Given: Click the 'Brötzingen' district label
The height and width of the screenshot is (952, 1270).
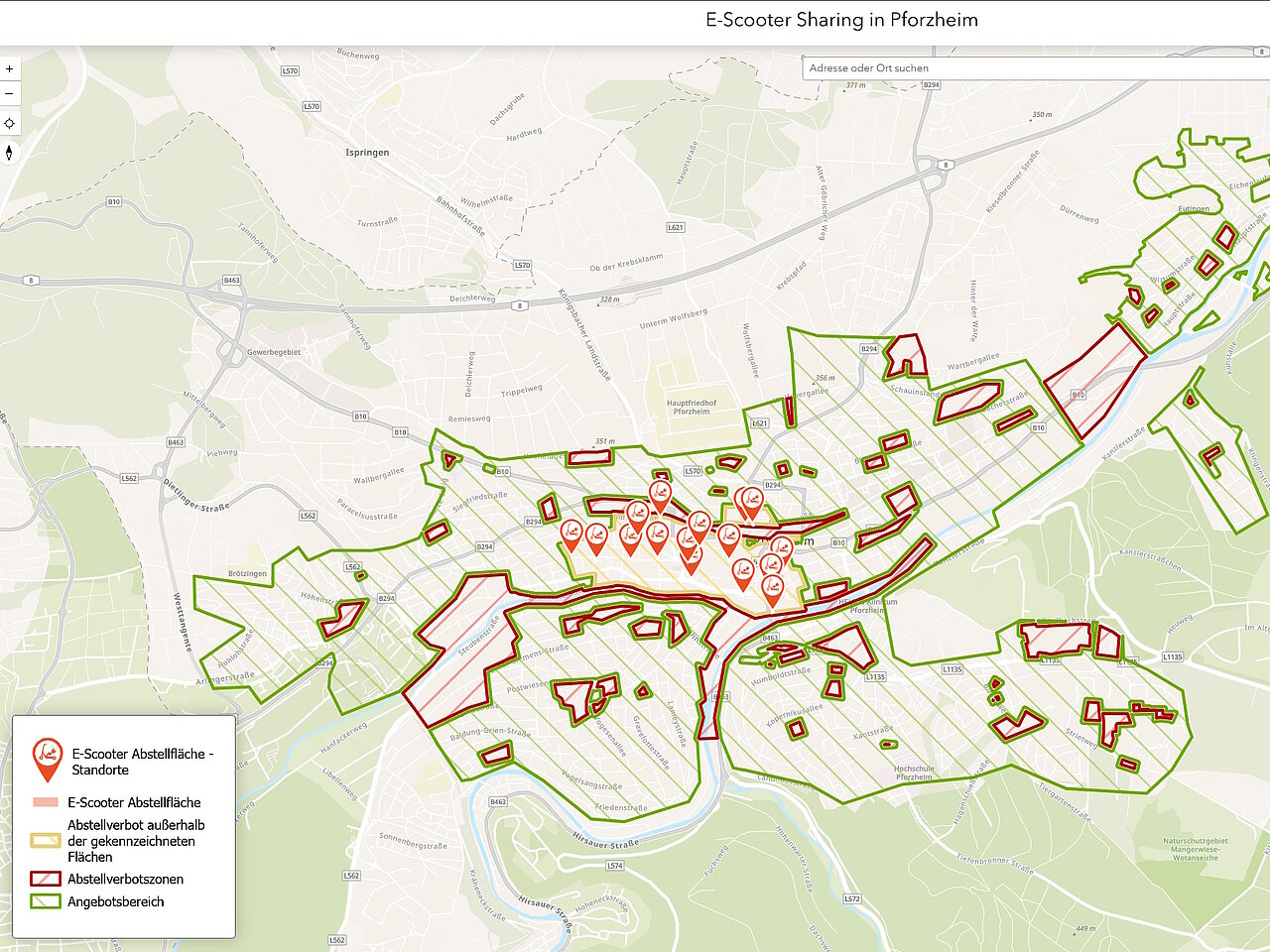Looking at the screenshot, I should pos(247,574).
